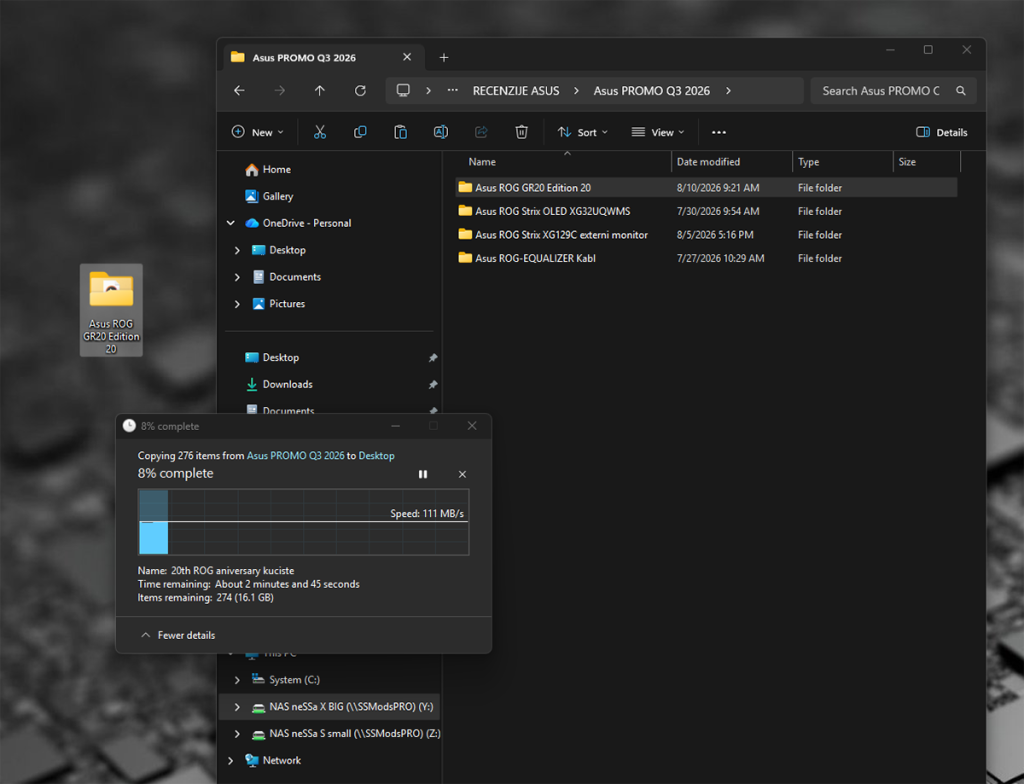Minimize the copy progress dialog

tap(395, 426)
